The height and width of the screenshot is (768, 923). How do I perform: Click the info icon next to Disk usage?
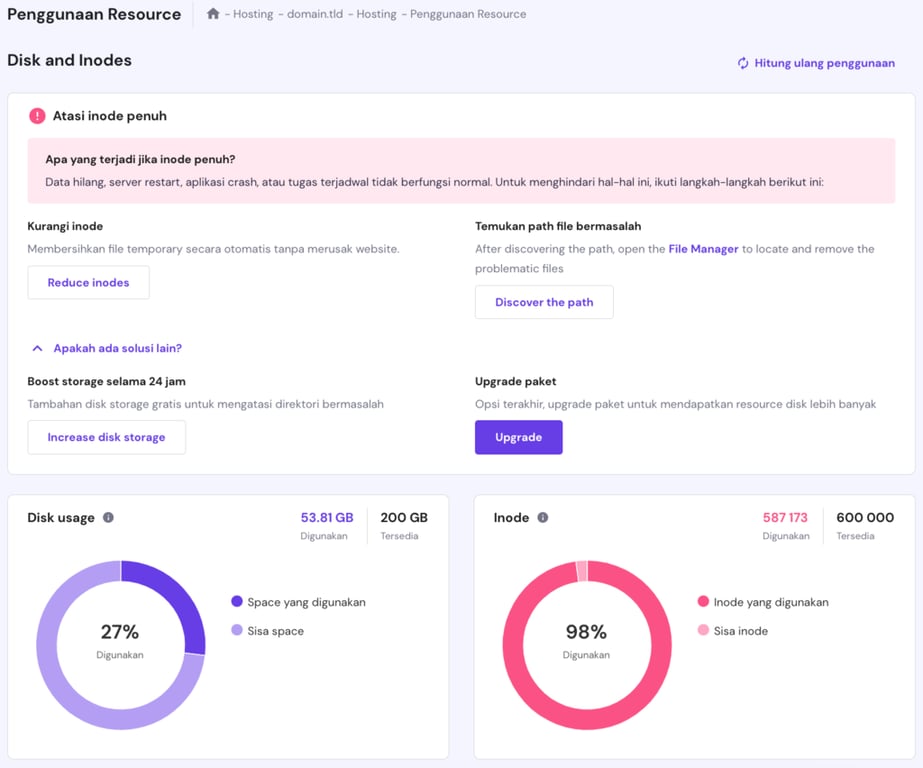coord(109,518)
